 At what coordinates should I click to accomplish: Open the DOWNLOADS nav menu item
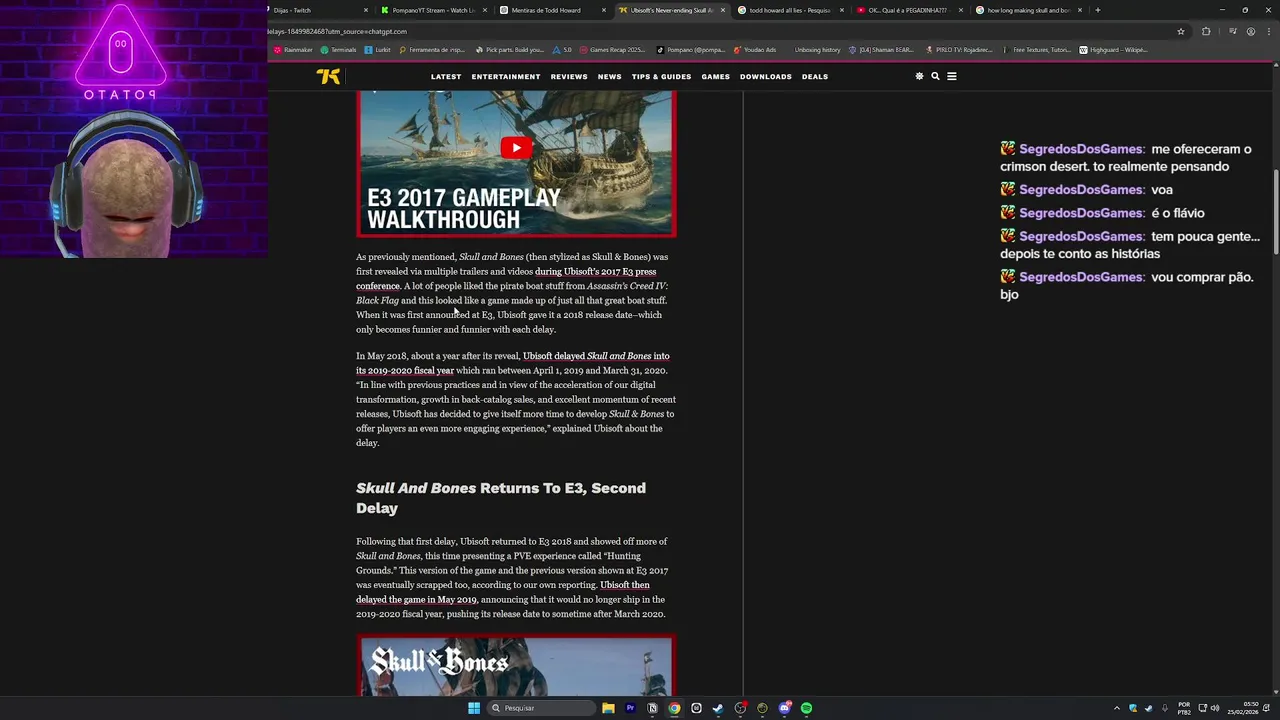[766, 77]
